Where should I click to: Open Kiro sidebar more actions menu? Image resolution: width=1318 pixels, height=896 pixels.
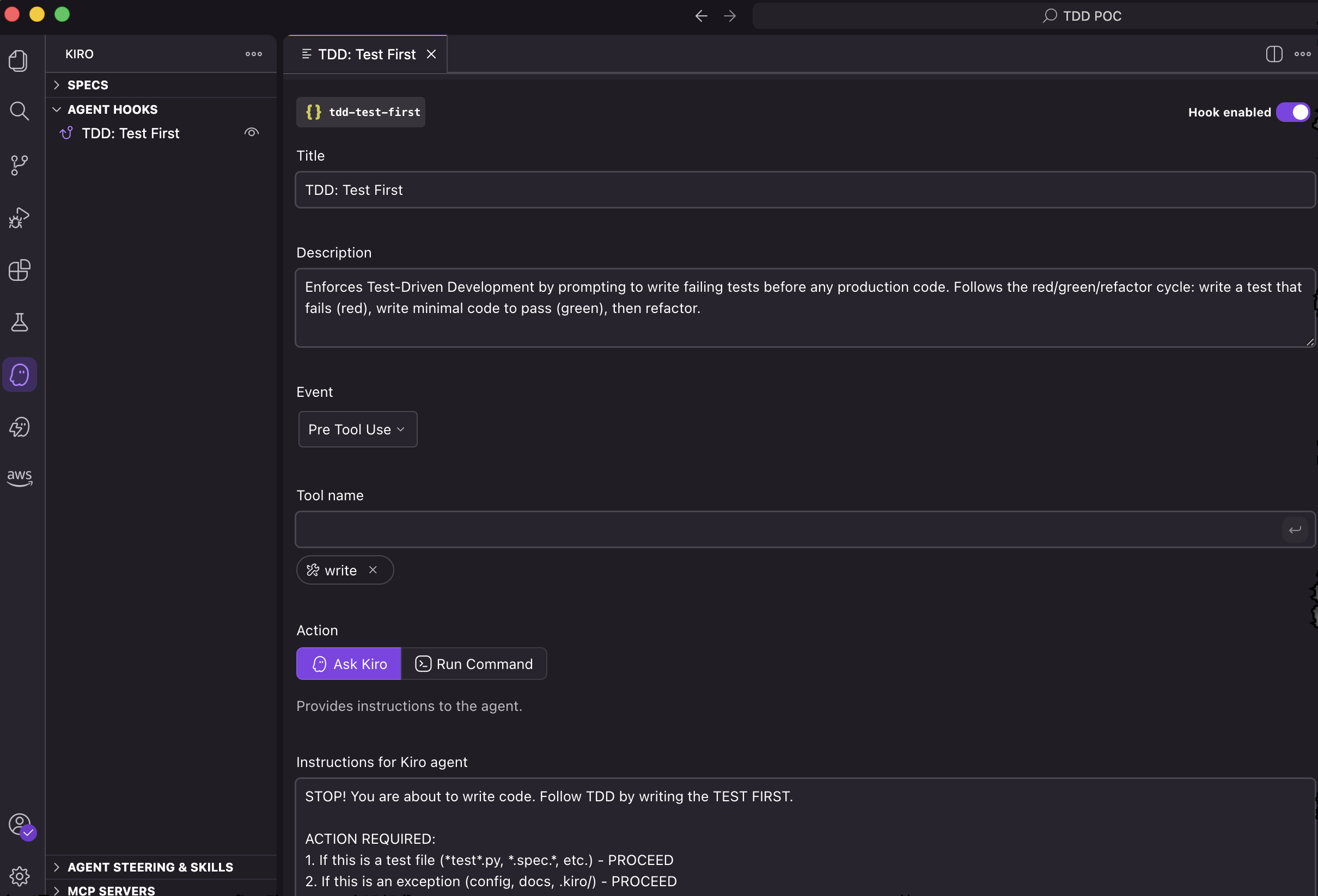coord(253,54)
